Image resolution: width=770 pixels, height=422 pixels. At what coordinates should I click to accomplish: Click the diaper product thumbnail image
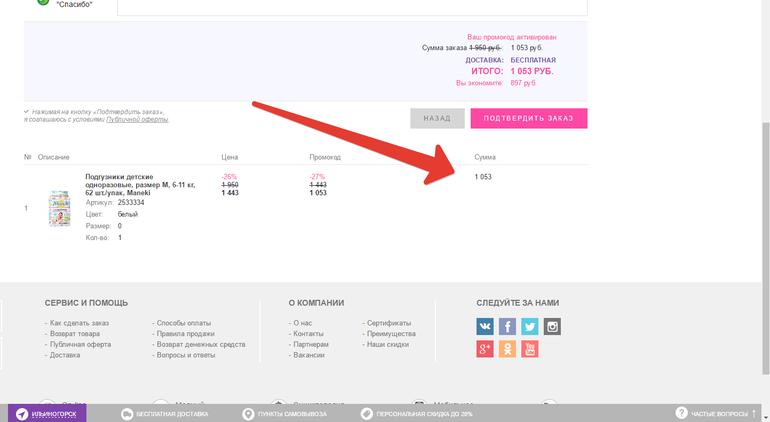pyautogui.click(x=60, y=208)
